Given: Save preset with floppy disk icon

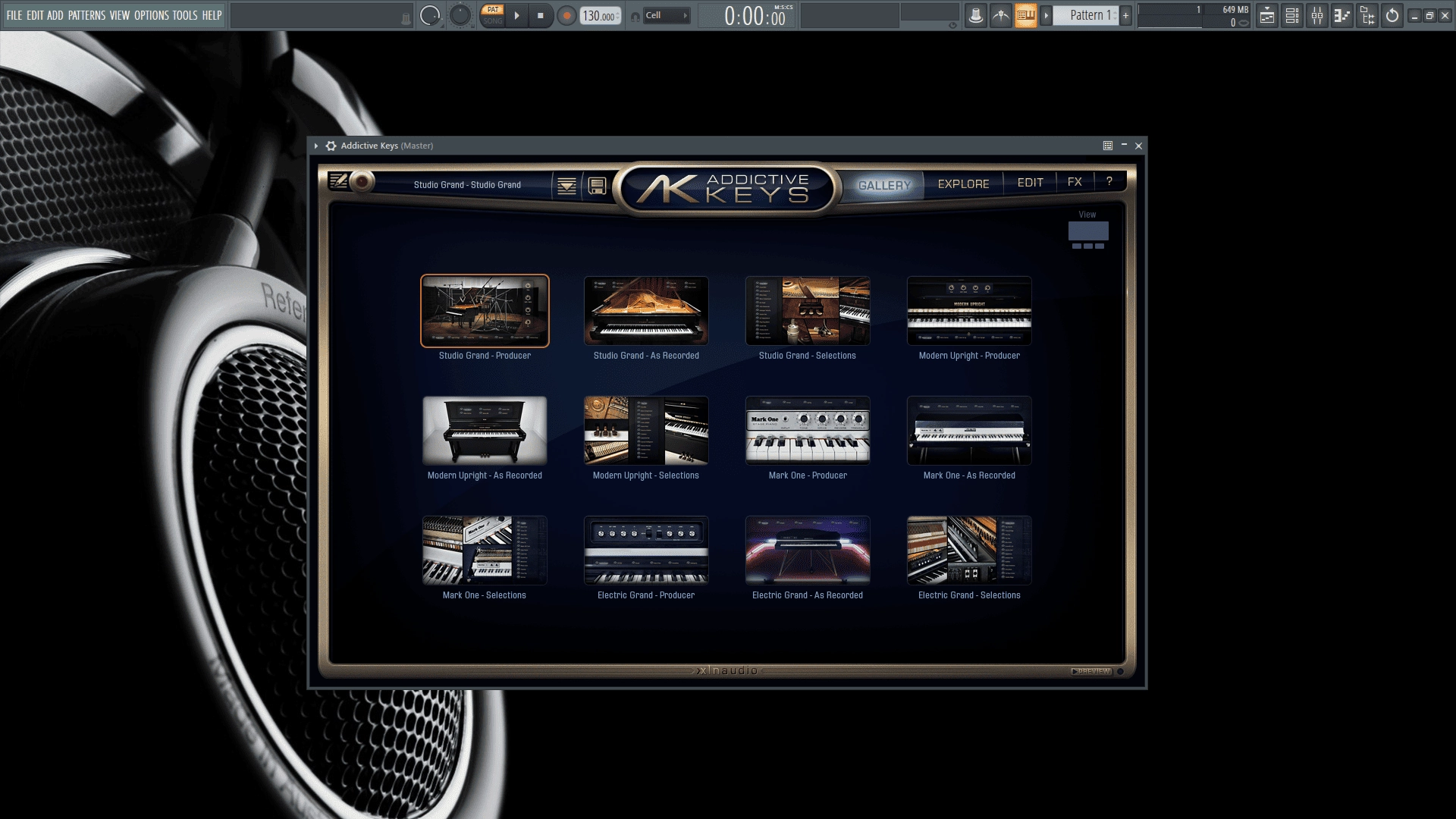Looking at the screenshot, I should [x=597, y=186].
